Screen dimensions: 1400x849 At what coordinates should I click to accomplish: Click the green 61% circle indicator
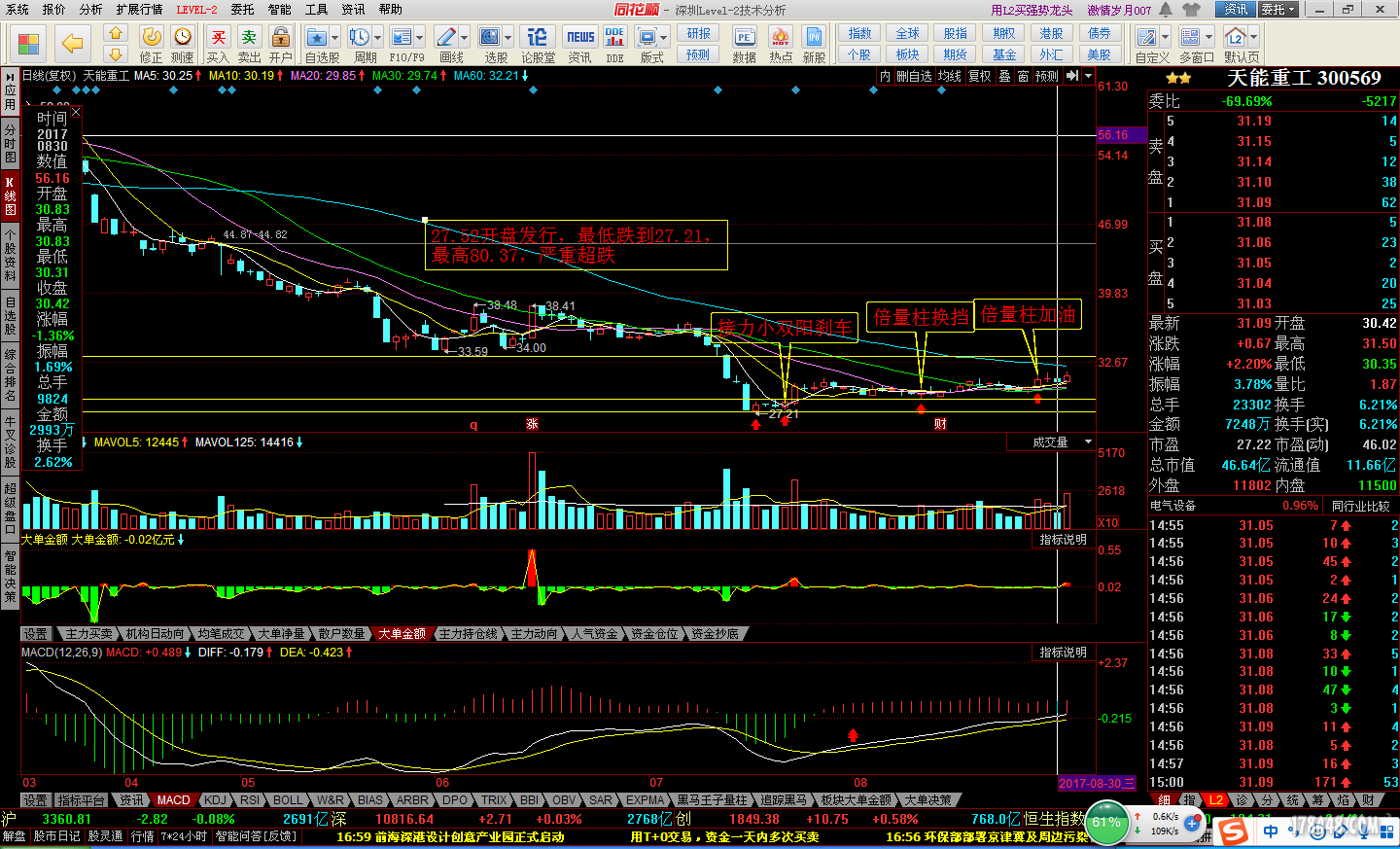click(1106, 822)
